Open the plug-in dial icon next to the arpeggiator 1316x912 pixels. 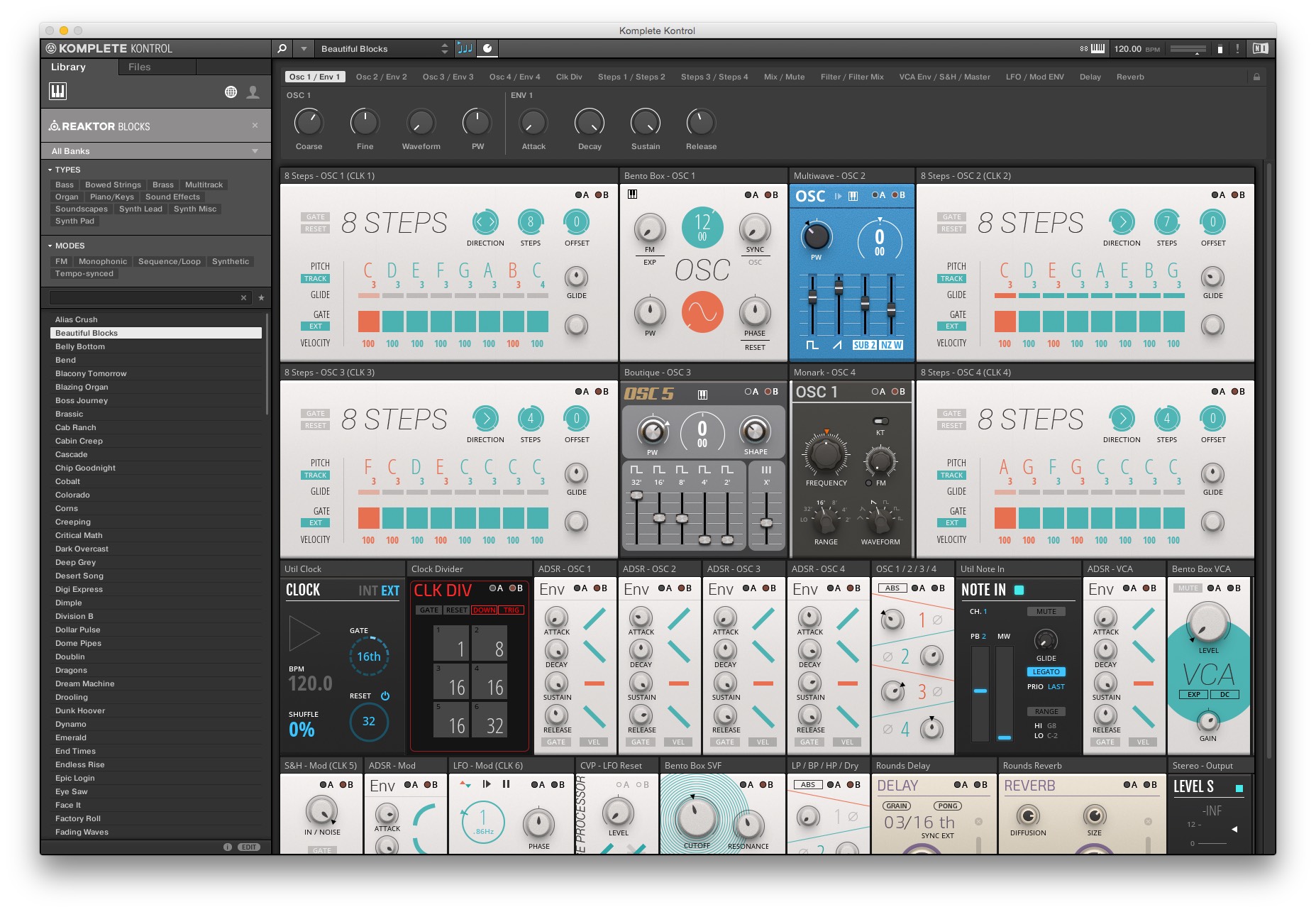(487, 49)
